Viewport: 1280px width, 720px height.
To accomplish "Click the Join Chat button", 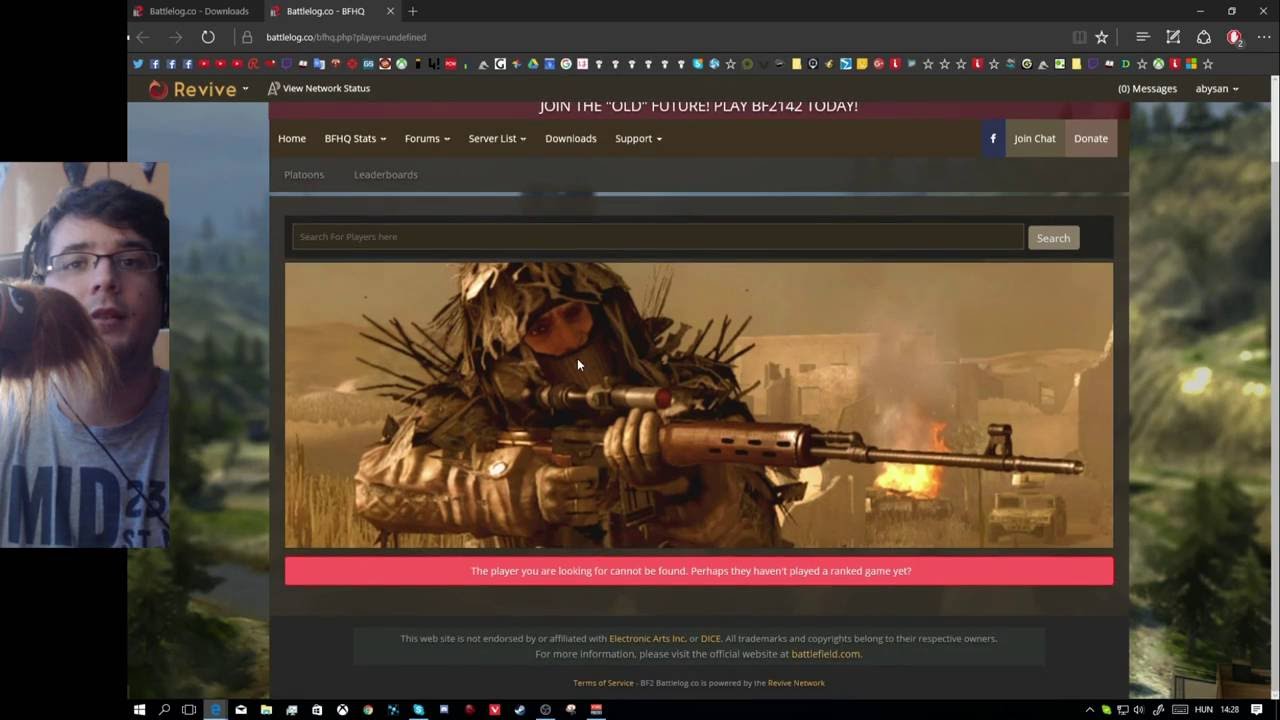I will click(1035, 138).
